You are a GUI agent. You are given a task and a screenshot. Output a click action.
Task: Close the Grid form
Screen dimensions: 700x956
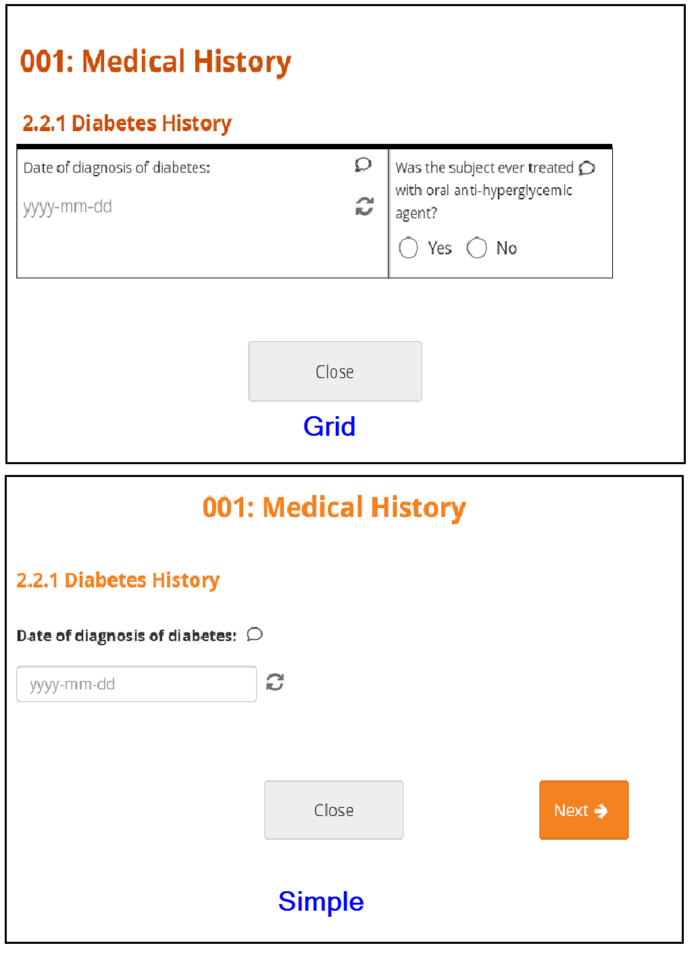point(334,371)
